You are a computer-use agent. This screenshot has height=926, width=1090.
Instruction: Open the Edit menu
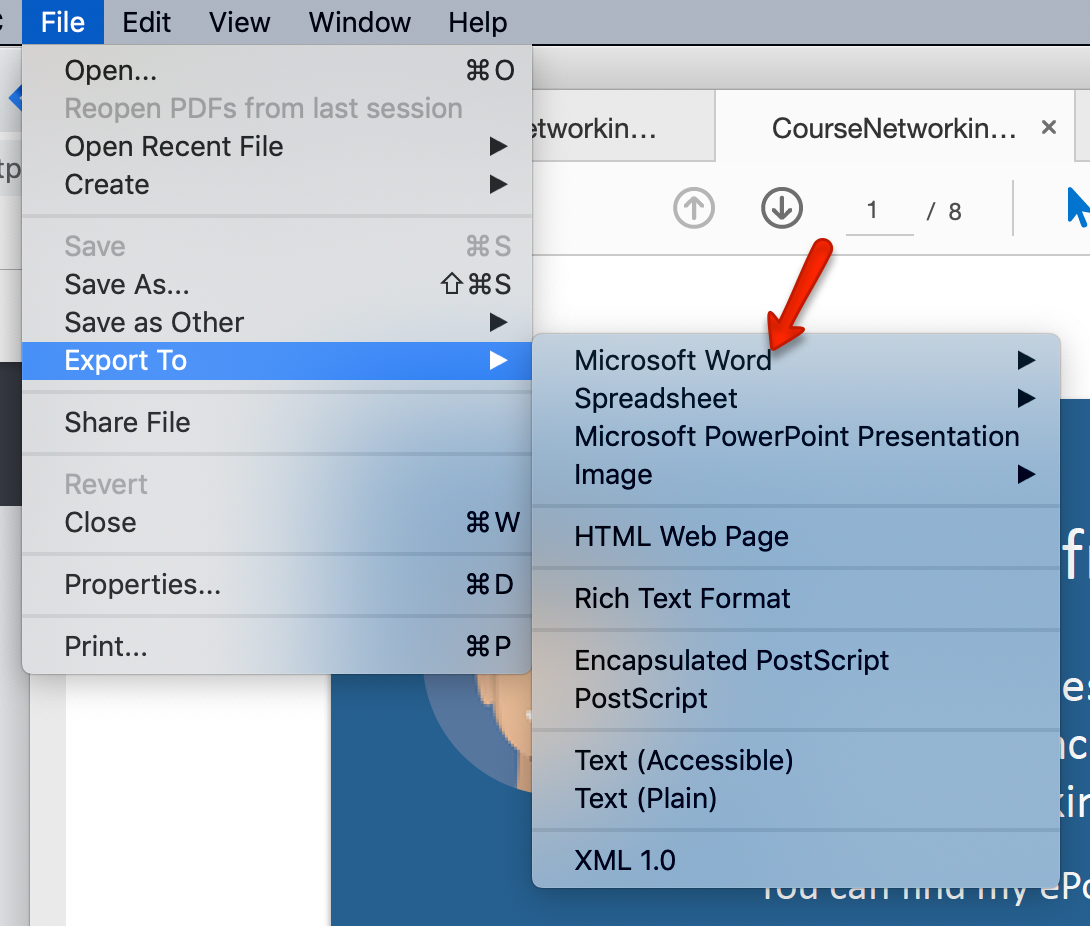click(x=146, y=22)
